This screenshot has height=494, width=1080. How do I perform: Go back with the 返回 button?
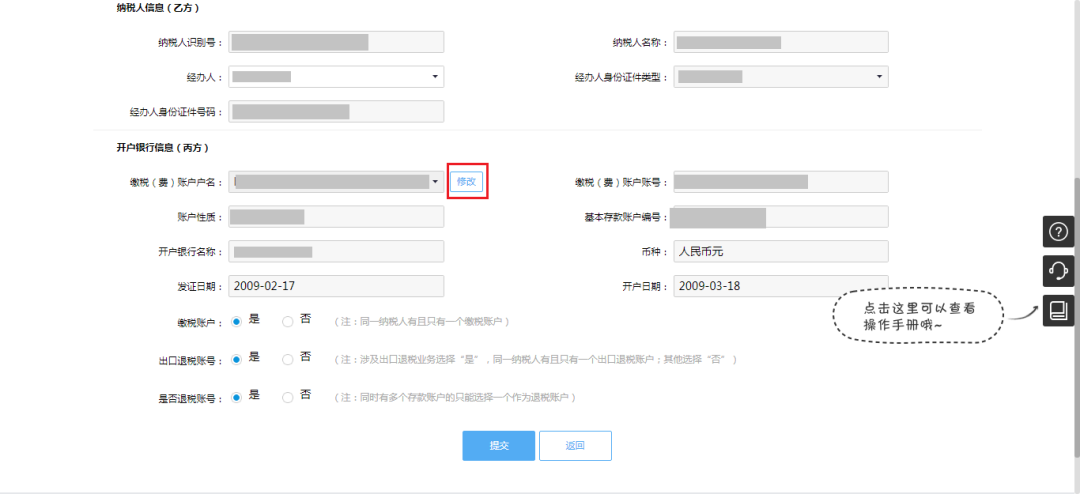(575, 446)
